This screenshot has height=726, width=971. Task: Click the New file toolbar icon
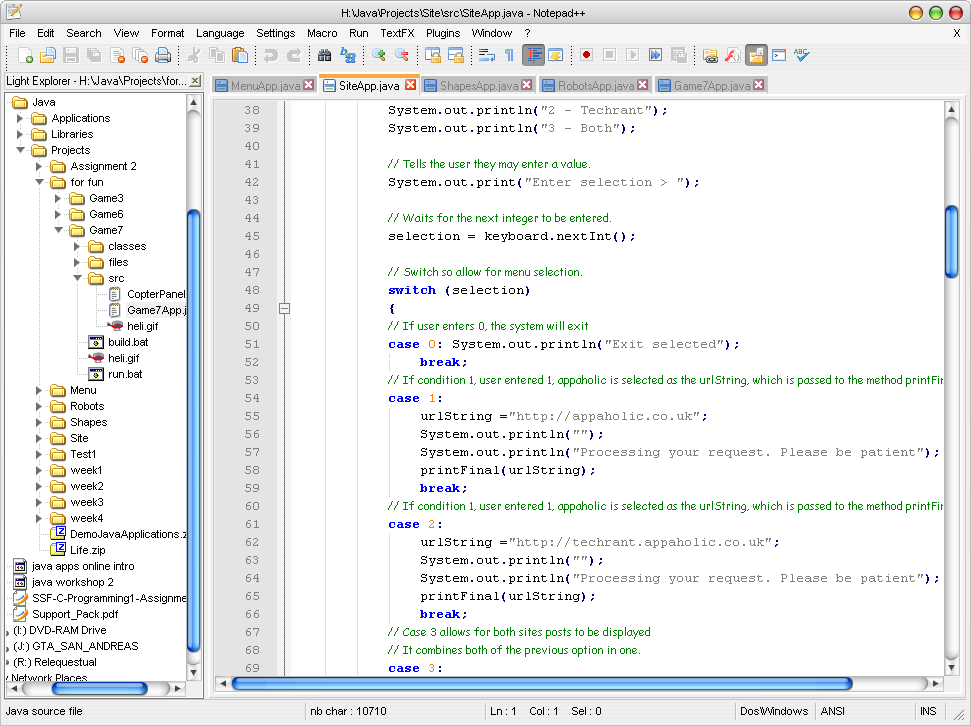click(x=25, y=55)
